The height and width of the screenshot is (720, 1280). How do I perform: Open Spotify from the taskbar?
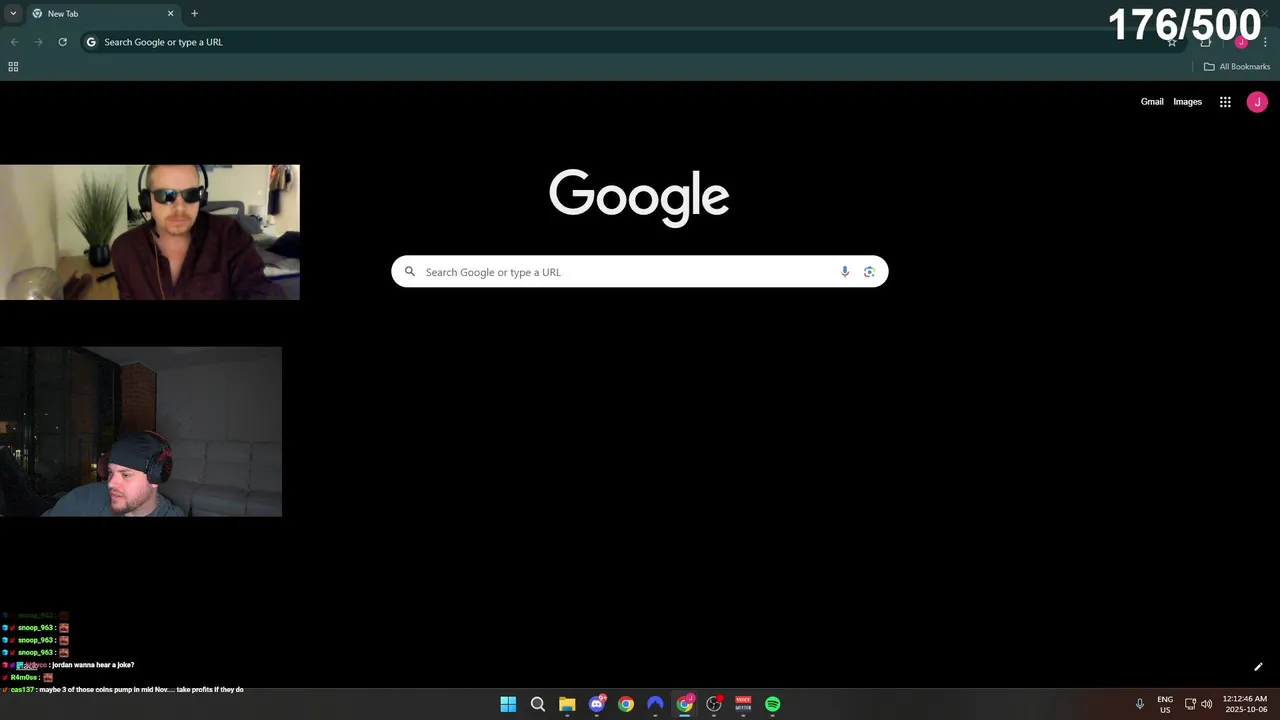(773, 704)
